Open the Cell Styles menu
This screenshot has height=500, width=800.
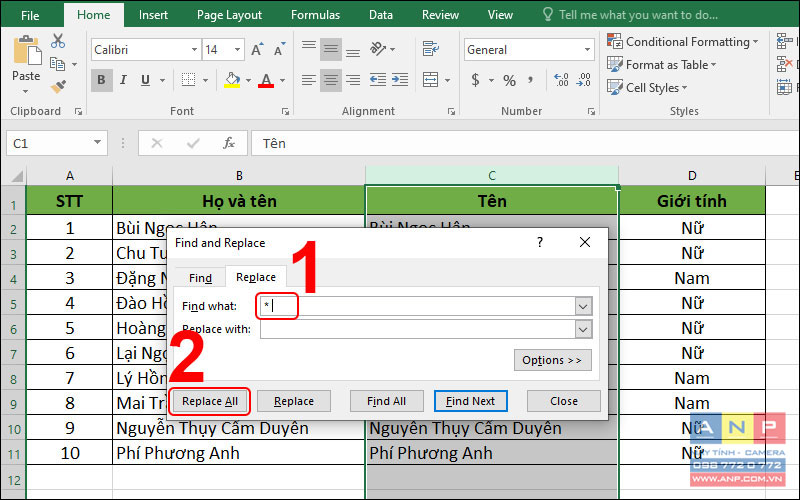pos(647,88)
